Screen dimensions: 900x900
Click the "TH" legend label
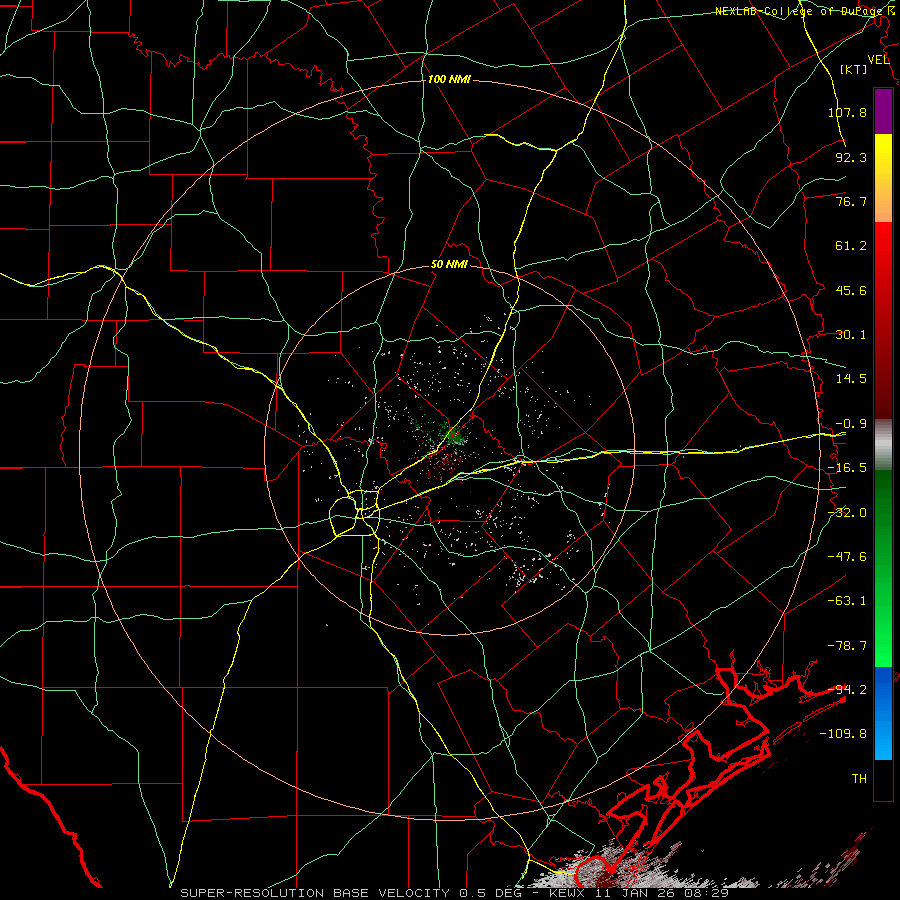pyautogui.click(x=859, y=779)
